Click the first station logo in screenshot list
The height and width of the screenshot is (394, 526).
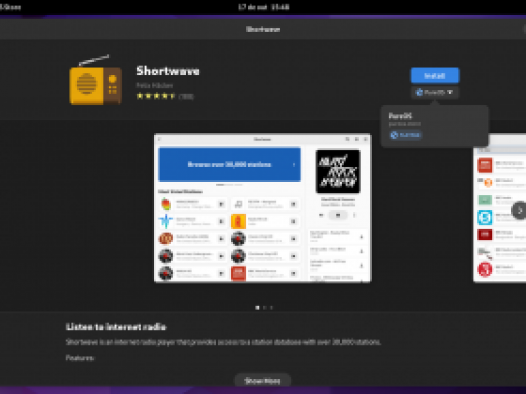pyautogui.click(x=166, y=204)
